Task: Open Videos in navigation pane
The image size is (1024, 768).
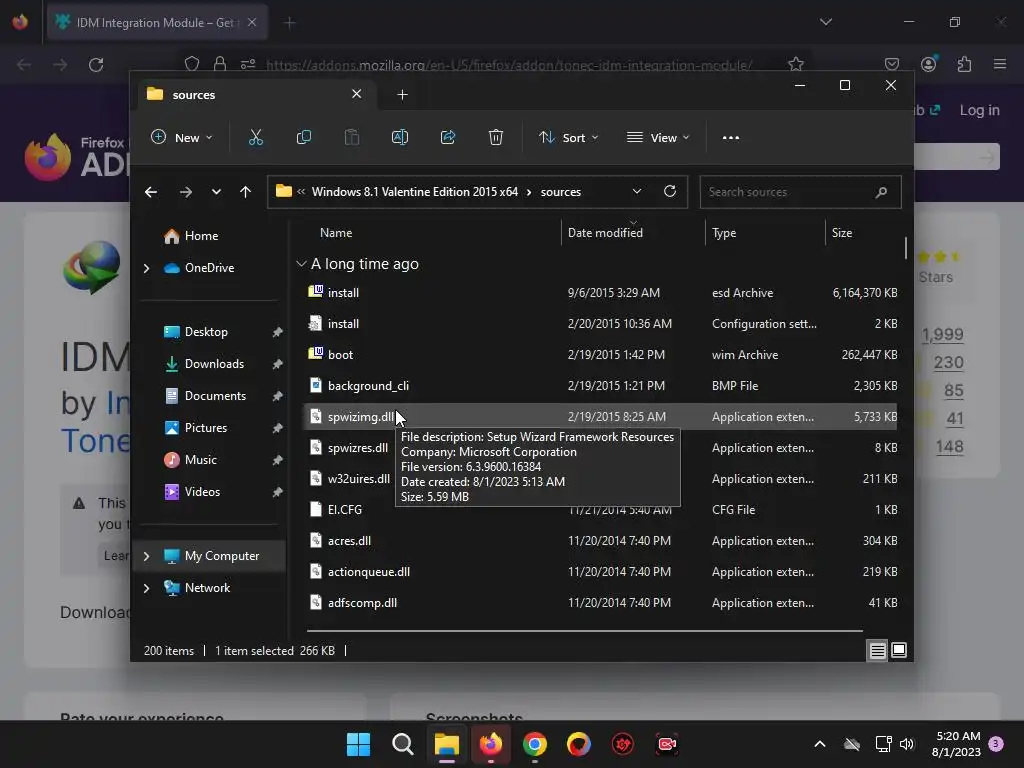Action: click(x=202, y=492)
